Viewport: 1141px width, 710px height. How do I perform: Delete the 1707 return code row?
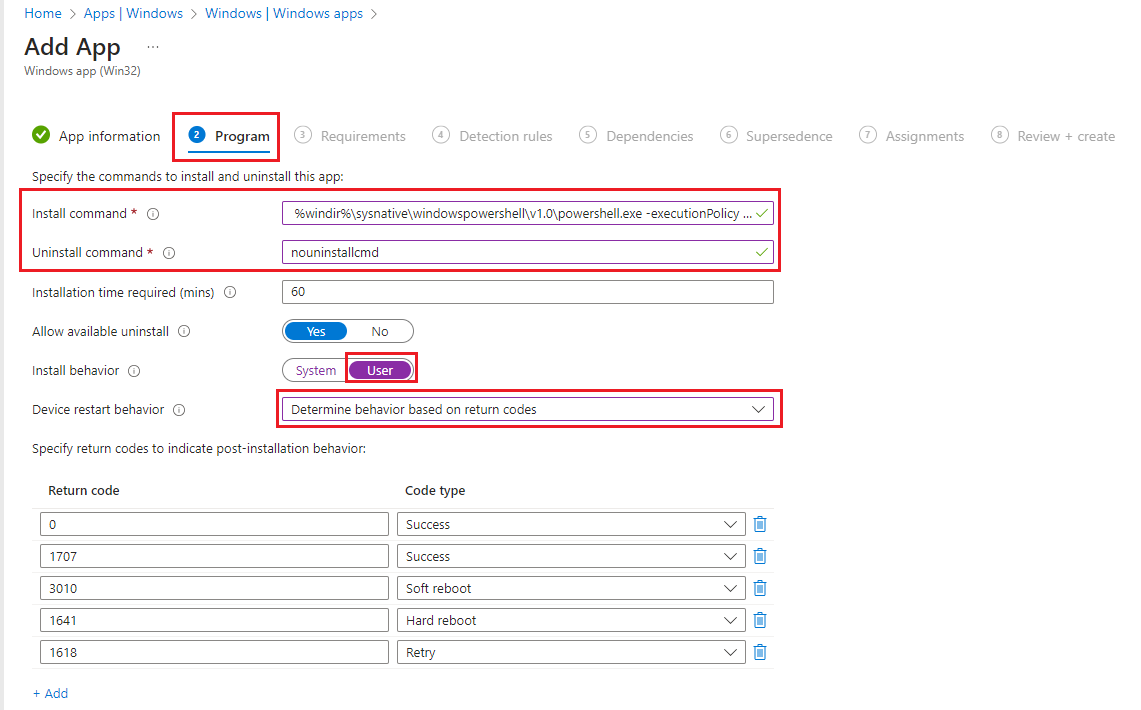click(759, 556)
